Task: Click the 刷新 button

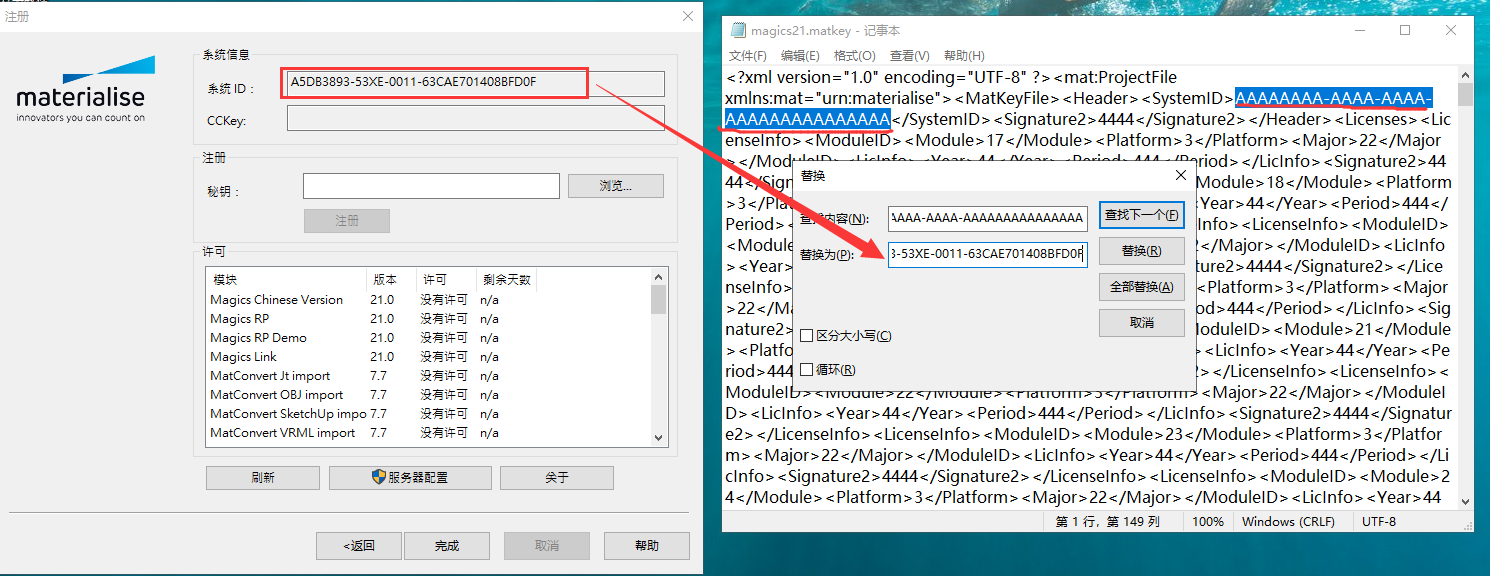Action: click(263, 478)
